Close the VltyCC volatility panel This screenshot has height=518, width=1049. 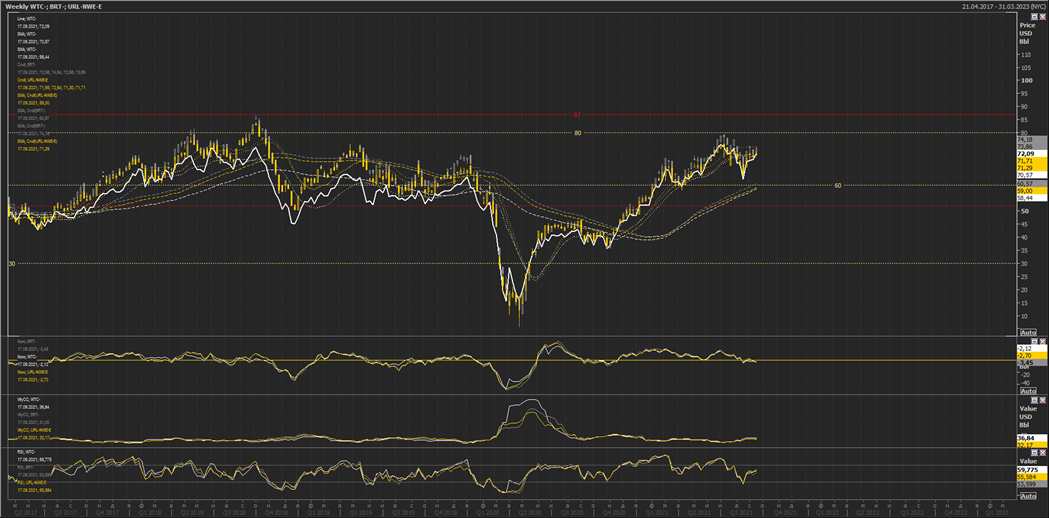coord(1042,400)
